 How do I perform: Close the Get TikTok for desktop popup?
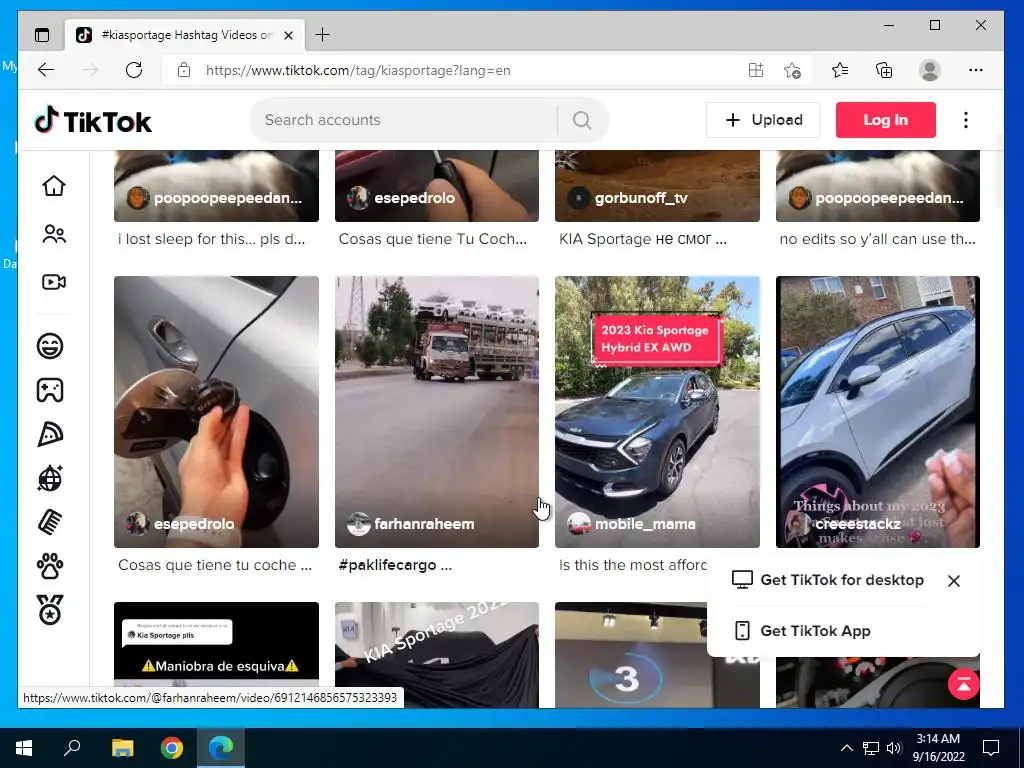coord(953,581)
